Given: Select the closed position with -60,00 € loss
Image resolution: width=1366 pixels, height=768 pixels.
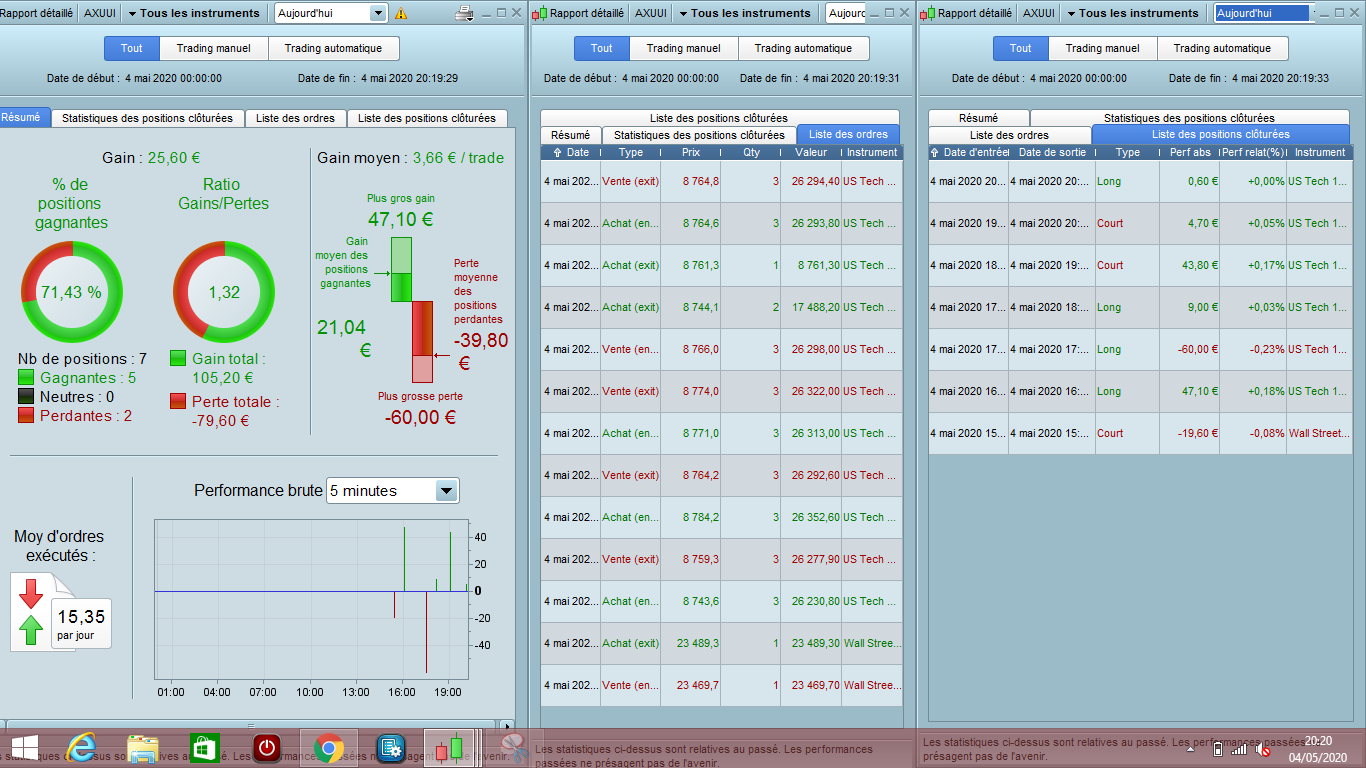Looking at the screenshot, I should (x=1140, y=349).
